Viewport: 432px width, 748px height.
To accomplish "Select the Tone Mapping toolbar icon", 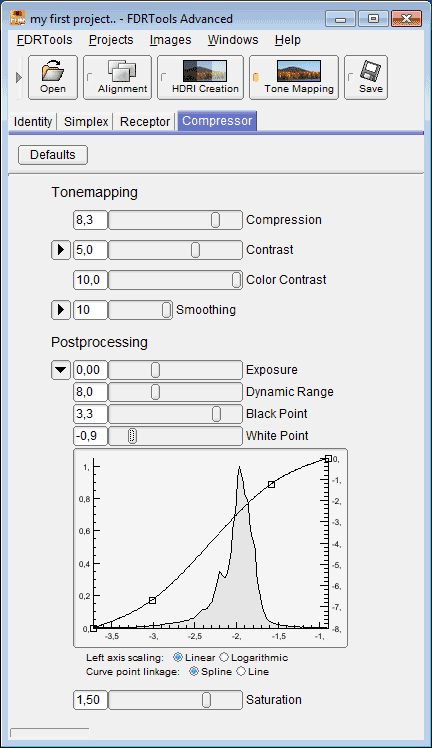I will point(294,77).
